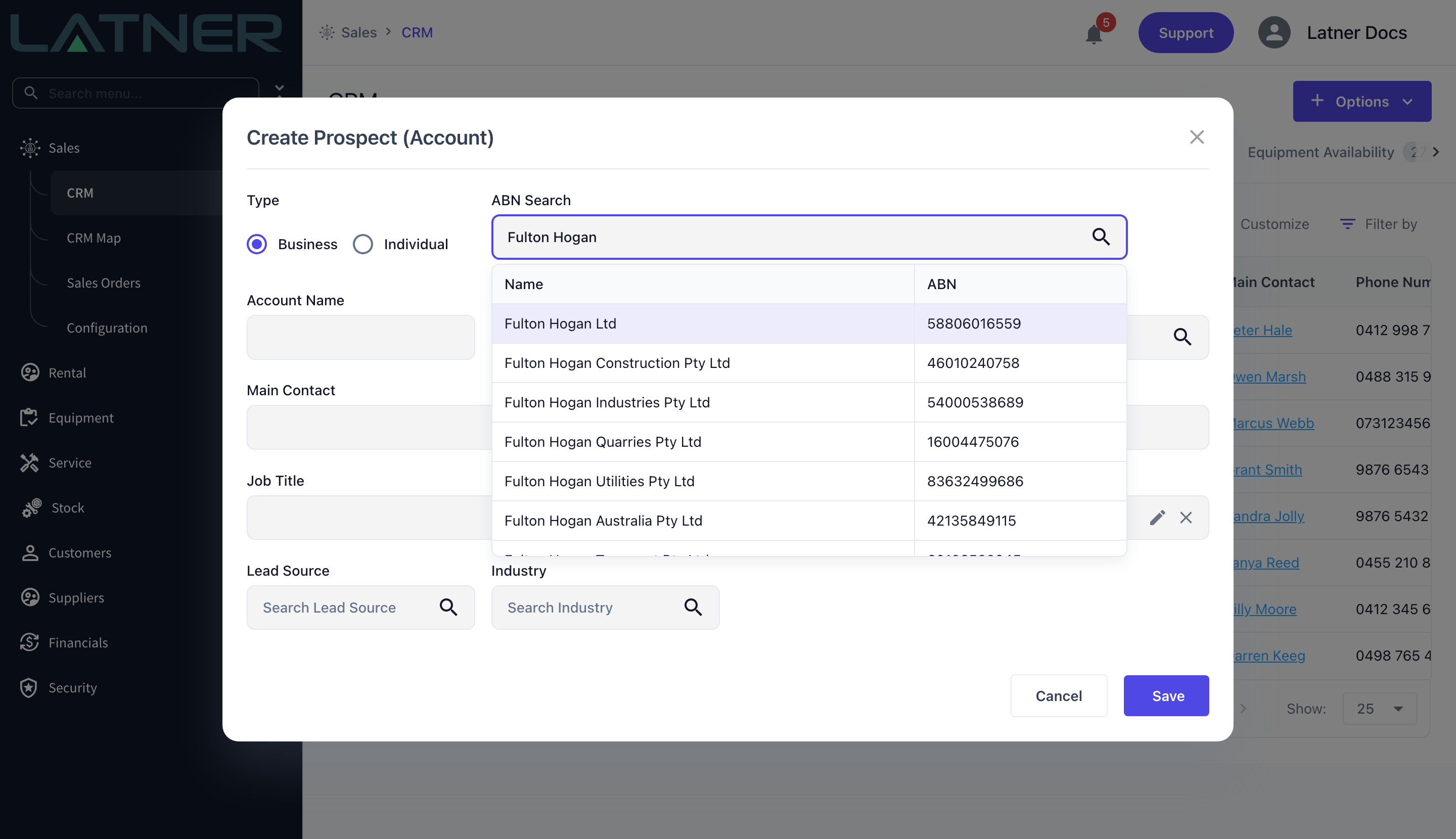Click the Customers person icon

coord(30,552)
